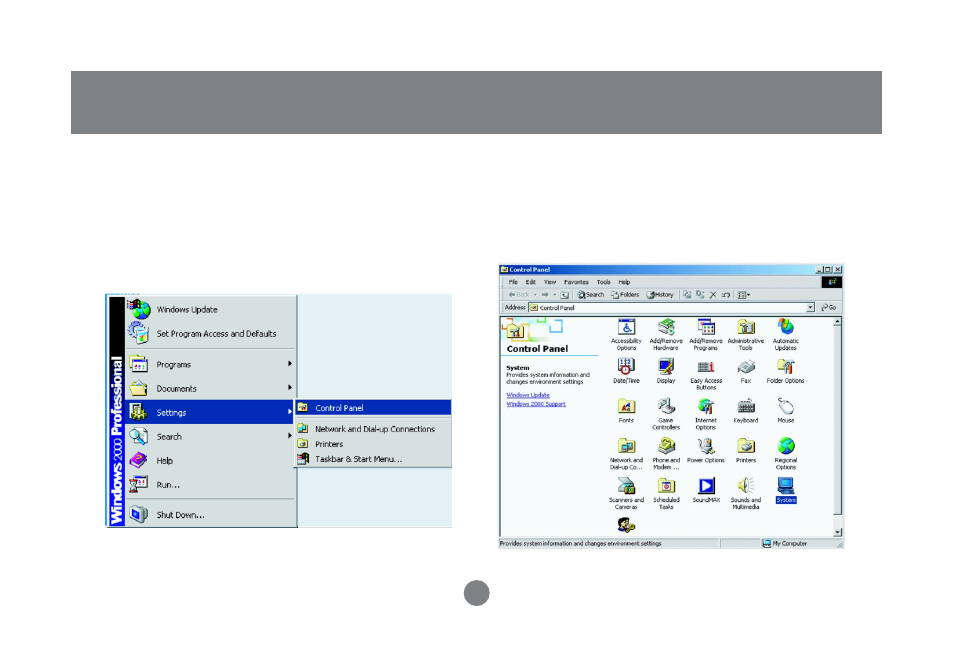Image resolution: width=954 pixels, height=664 pixels.
Task: Click the Back toolbar button
Action: pos(519,295)
